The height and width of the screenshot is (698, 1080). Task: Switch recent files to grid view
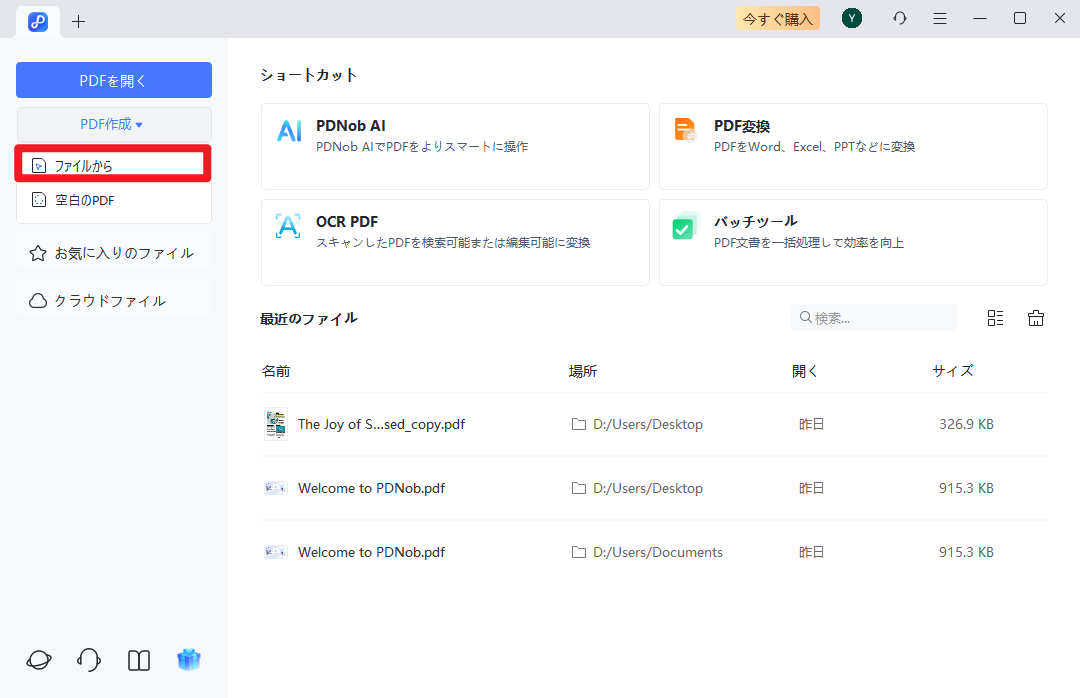995,317
